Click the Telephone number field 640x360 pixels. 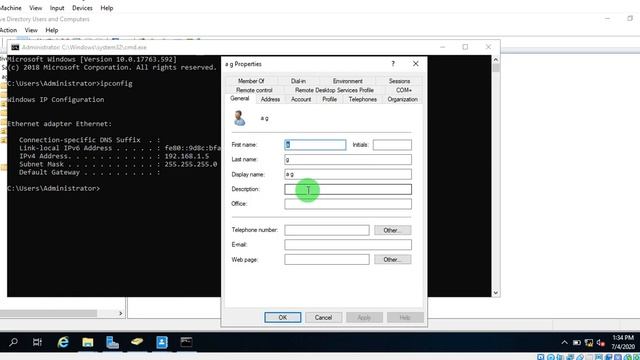click(x=327, y=230)
